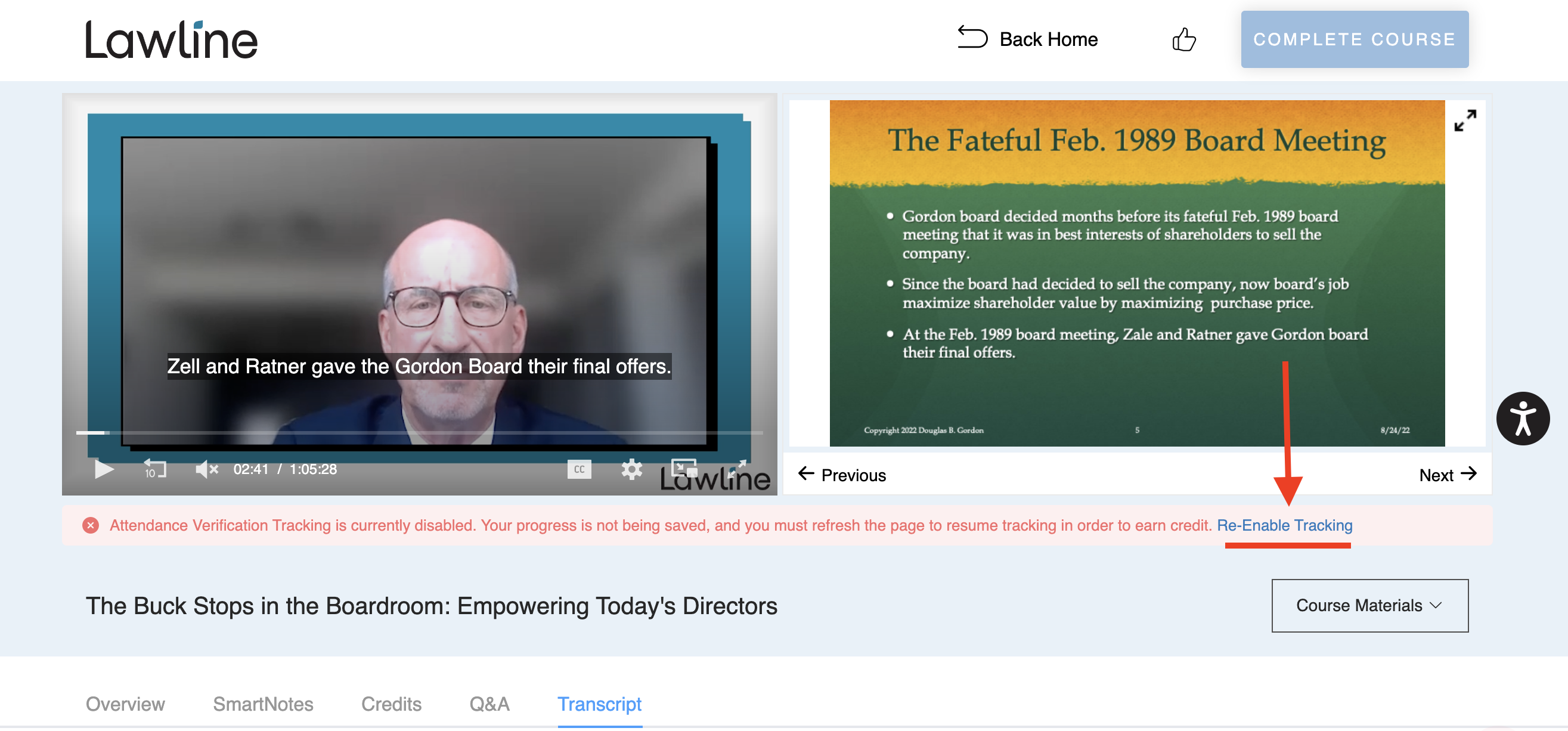This screenshot has height=731, width=1568.
Task: Open the Credits tab
Action: pos(391,704)
